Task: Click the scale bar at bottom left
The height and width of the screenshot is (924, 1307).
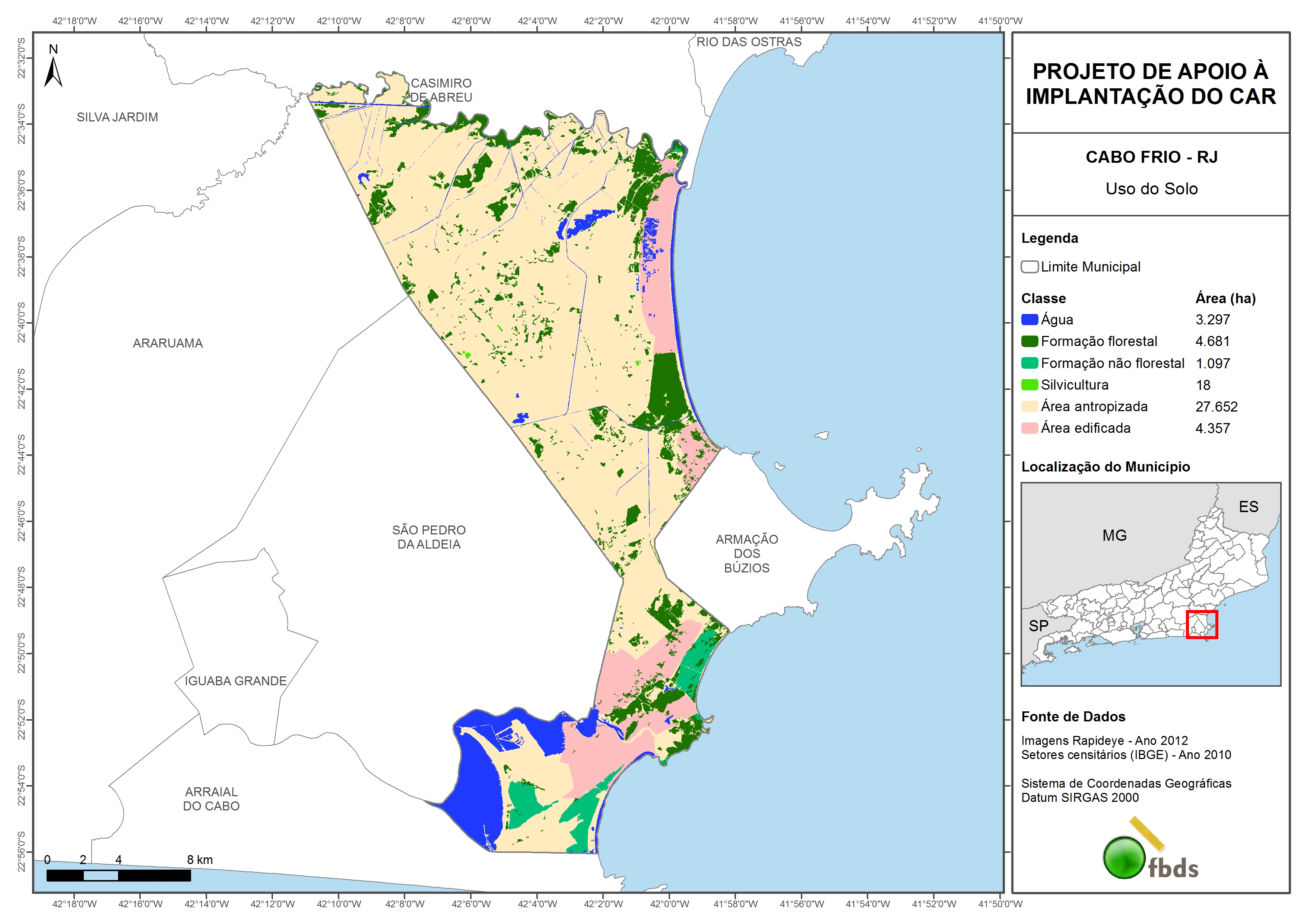Action: coord(118,876)
